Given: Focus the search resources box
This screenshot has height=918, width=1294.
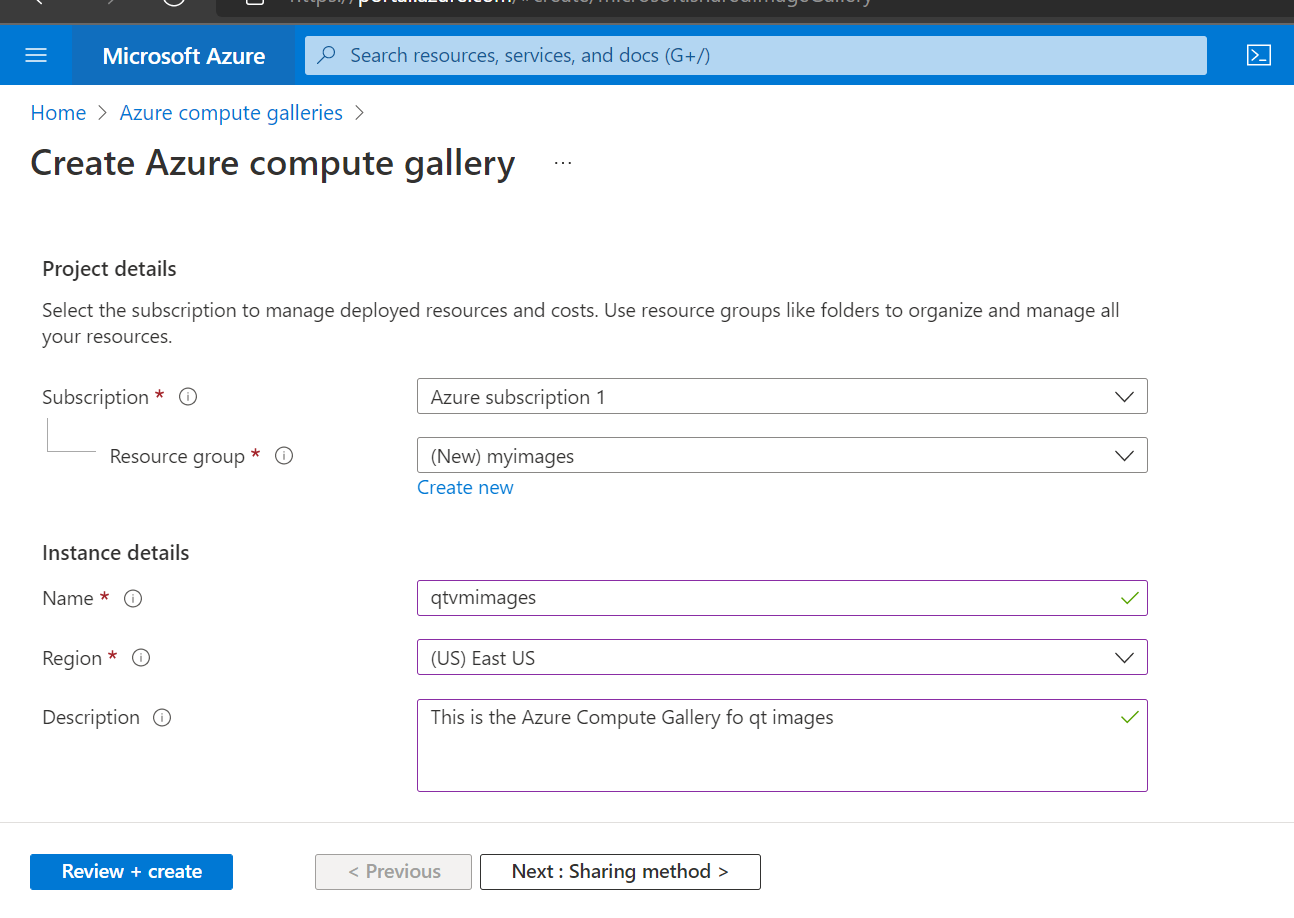Looking at the screenshot, I should click(755, 55).
